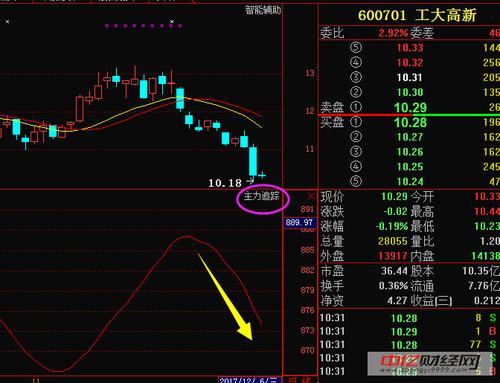Viewport: 500px width, 383px height.
Task: Click the price axis label 13
Action: [x=310, y=73]
